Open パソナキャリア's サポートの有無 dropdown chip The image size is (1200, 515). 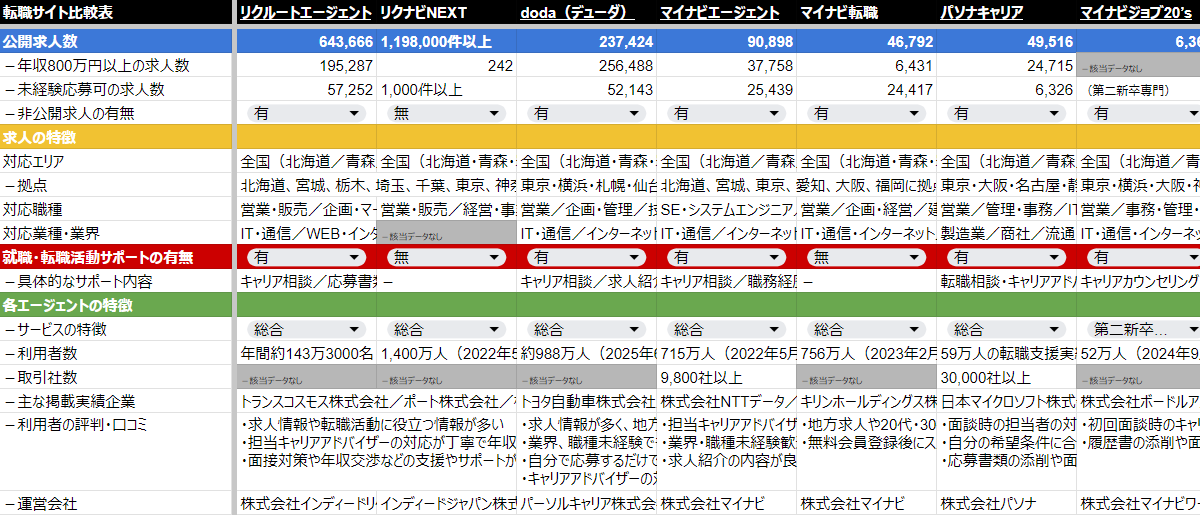click(1006, 257)
